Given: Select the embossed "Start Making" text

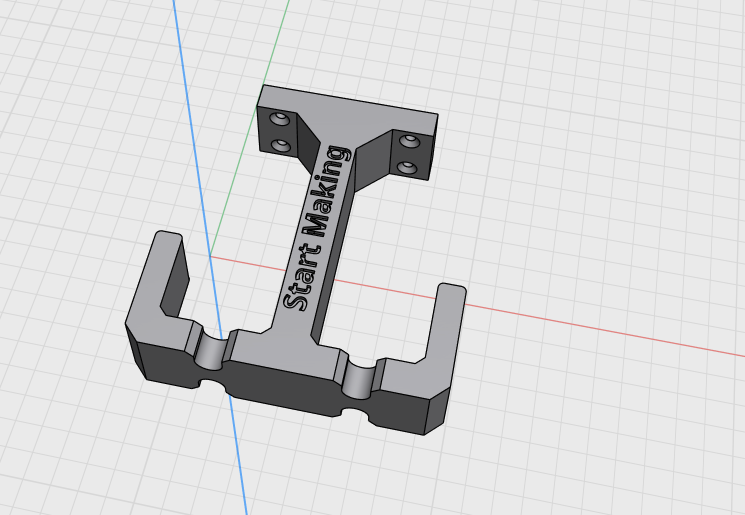Looking at the screenshot, I should [x=316, y=229].
